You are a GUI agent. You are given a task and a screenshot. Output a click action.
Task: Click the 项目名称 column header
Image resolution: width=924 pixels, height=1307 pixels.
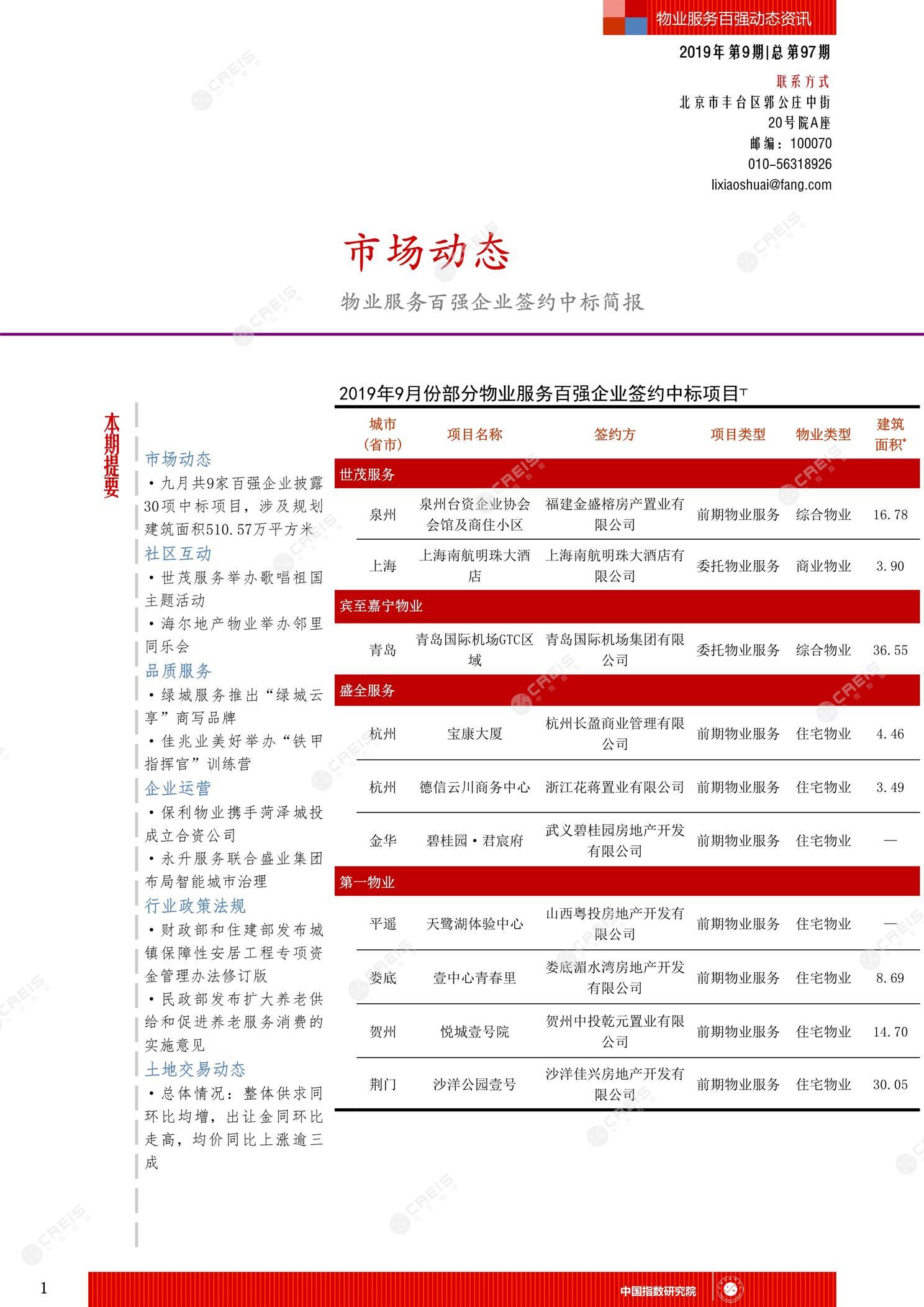coord(474,434)
